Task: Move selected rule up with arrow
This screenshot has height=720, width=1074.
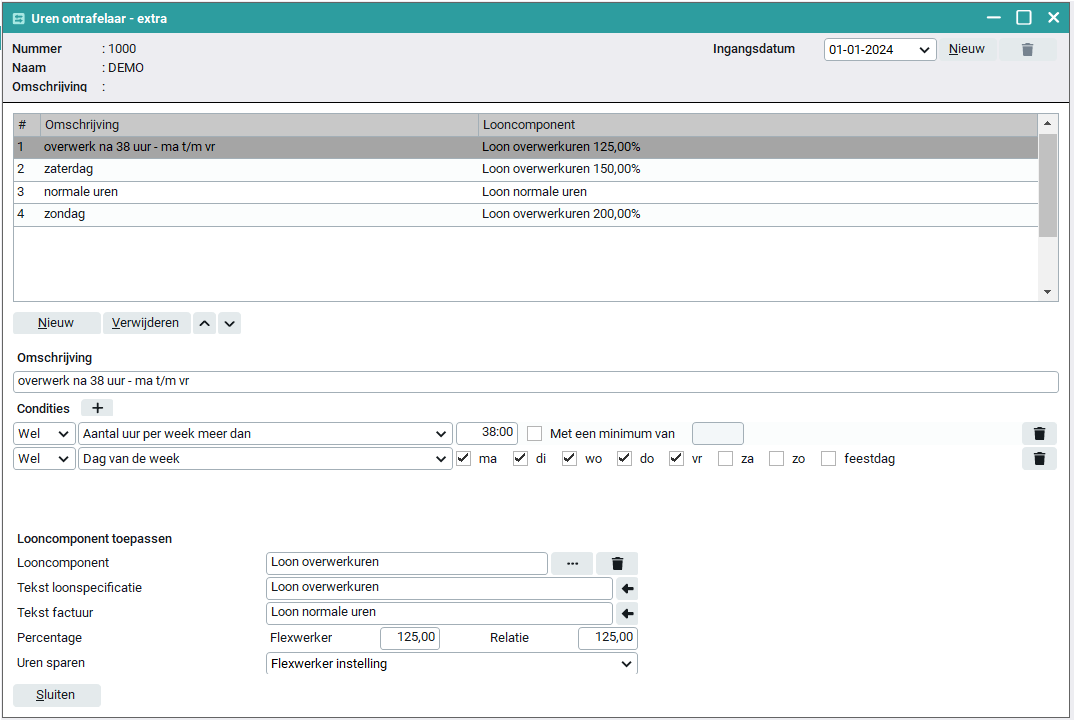Action: click(204, 323)
